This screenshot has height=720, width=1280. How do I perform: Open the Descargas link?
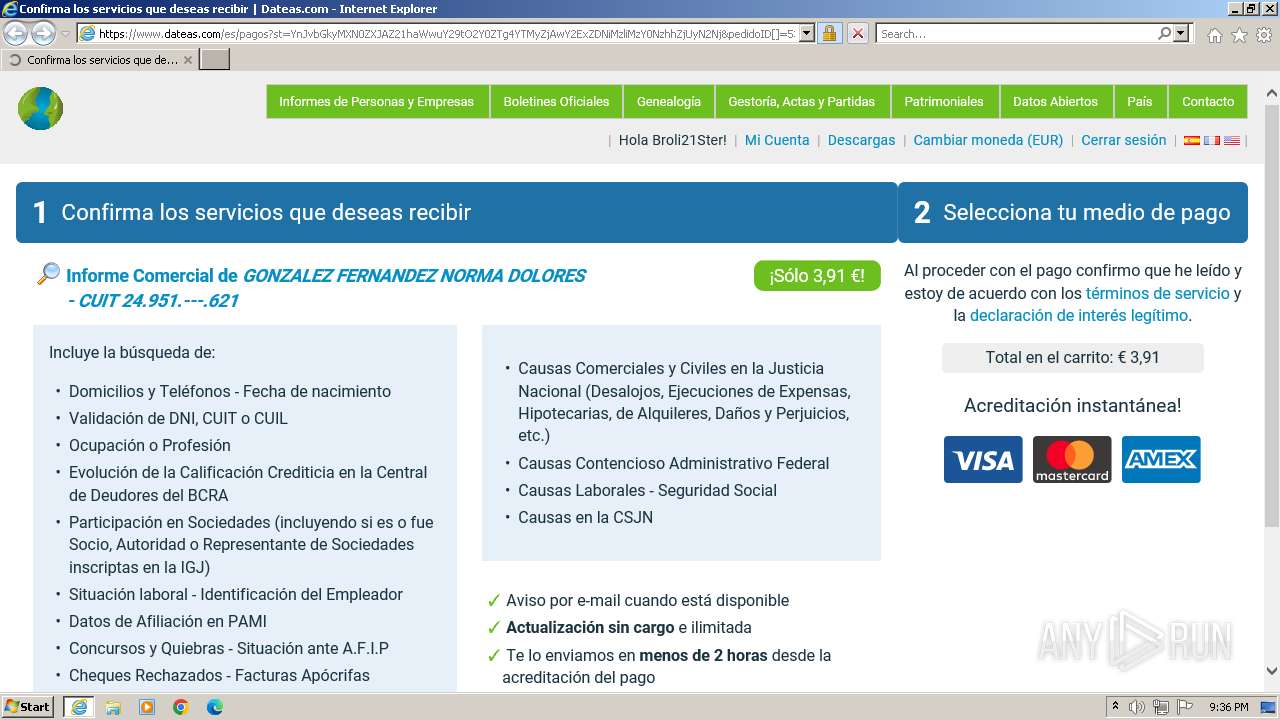pyautogui.click(x=861, y=140)
